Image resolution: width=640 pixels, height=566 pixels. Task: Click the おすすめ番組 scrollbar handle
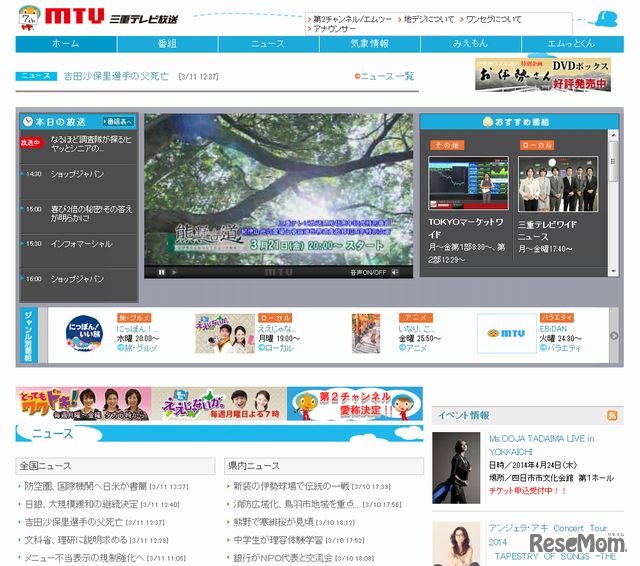[613, 161]
